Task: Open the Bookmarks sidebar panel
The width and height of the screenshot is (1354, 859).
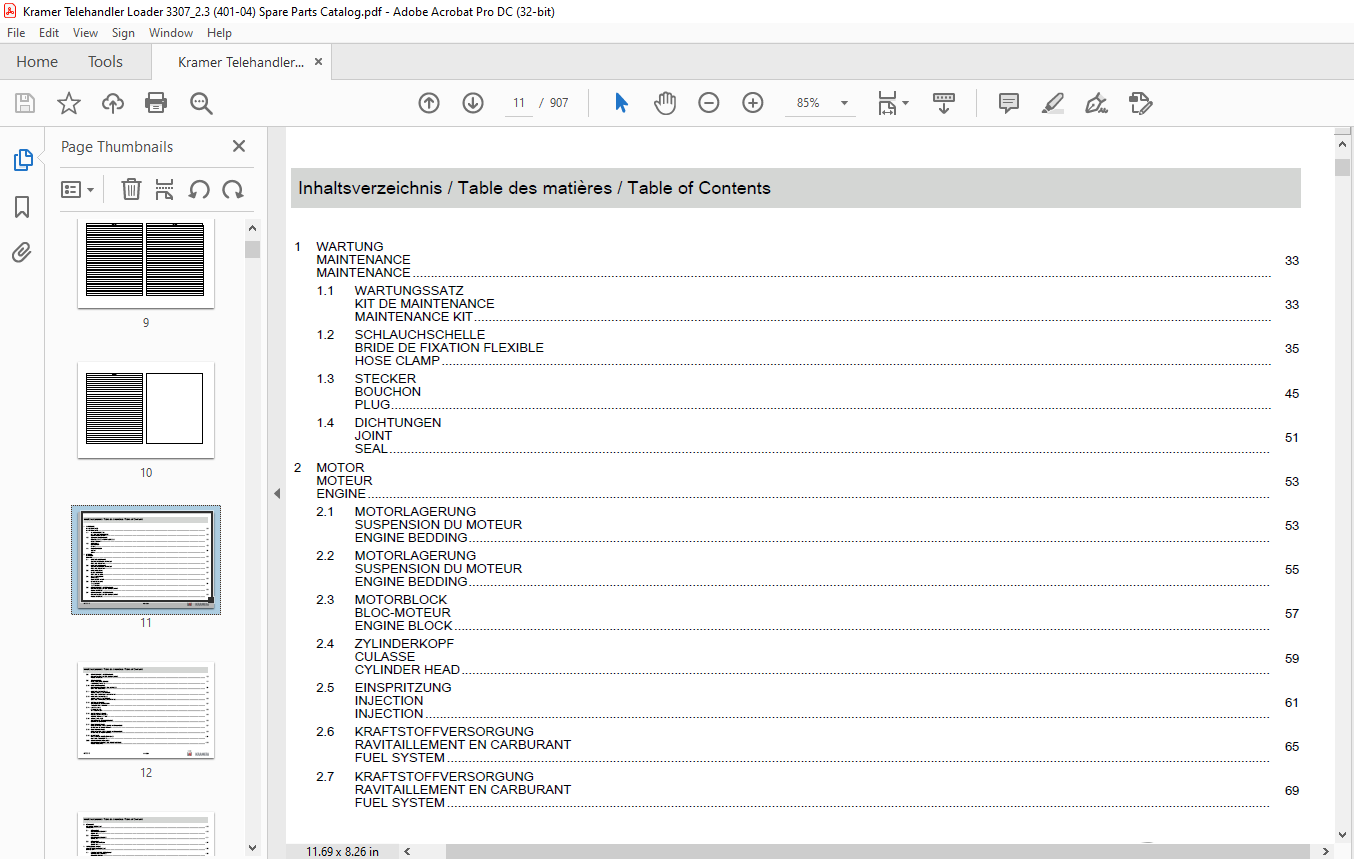Action: click(22, 207)
